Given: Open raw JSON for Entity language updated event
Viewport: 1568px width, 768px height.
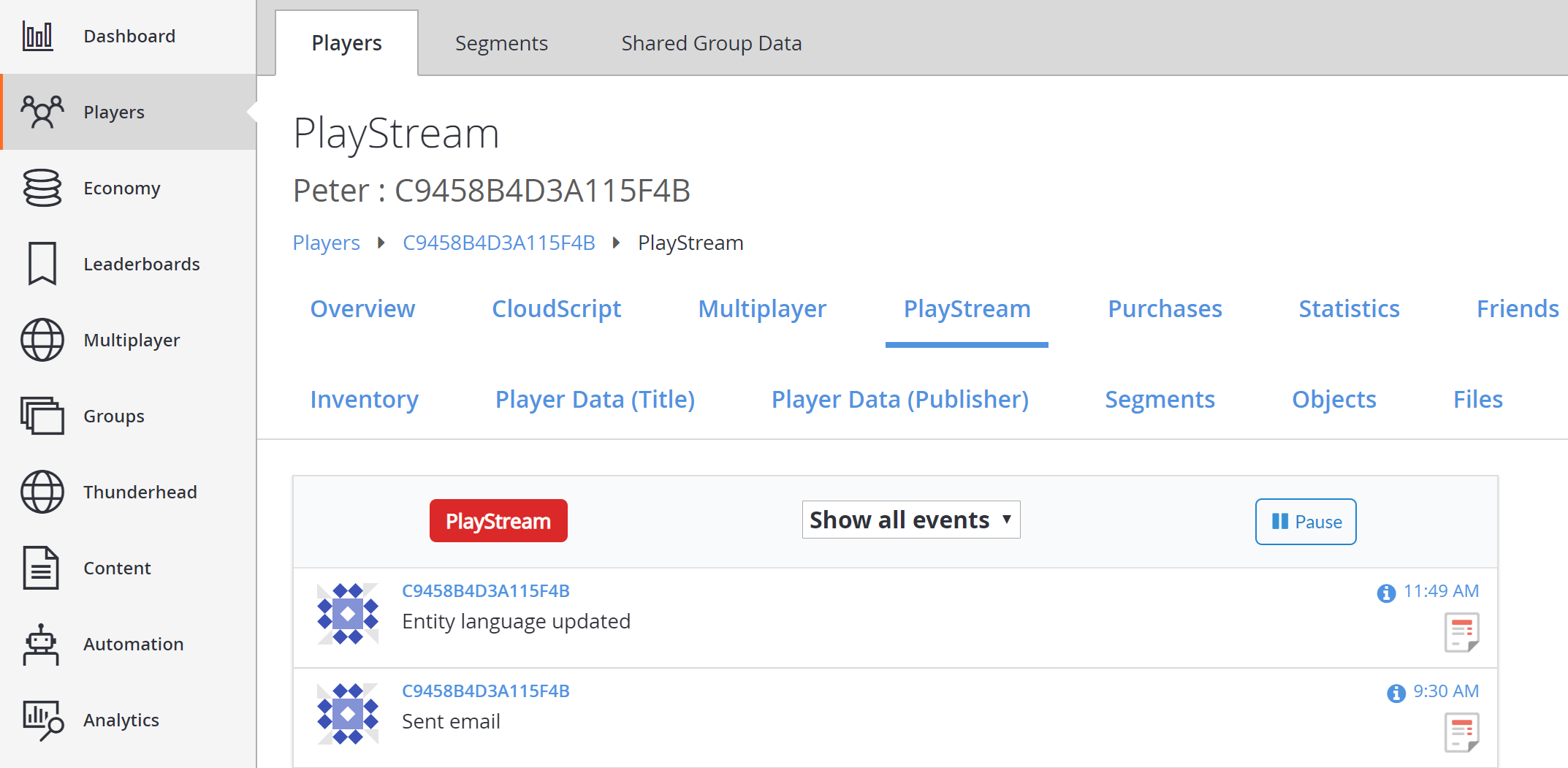Looking at the screenshot, I should coord(1461,632).
